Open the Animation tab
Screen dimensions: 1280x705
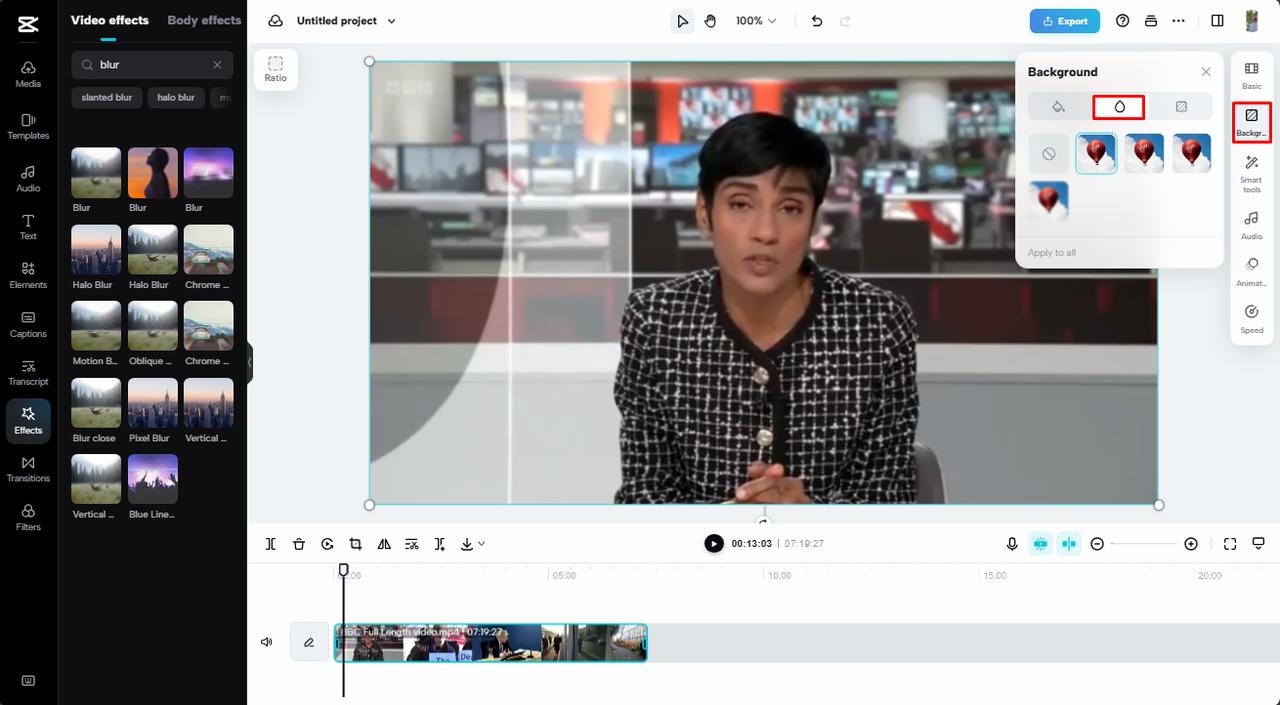tap(1251, 272)
